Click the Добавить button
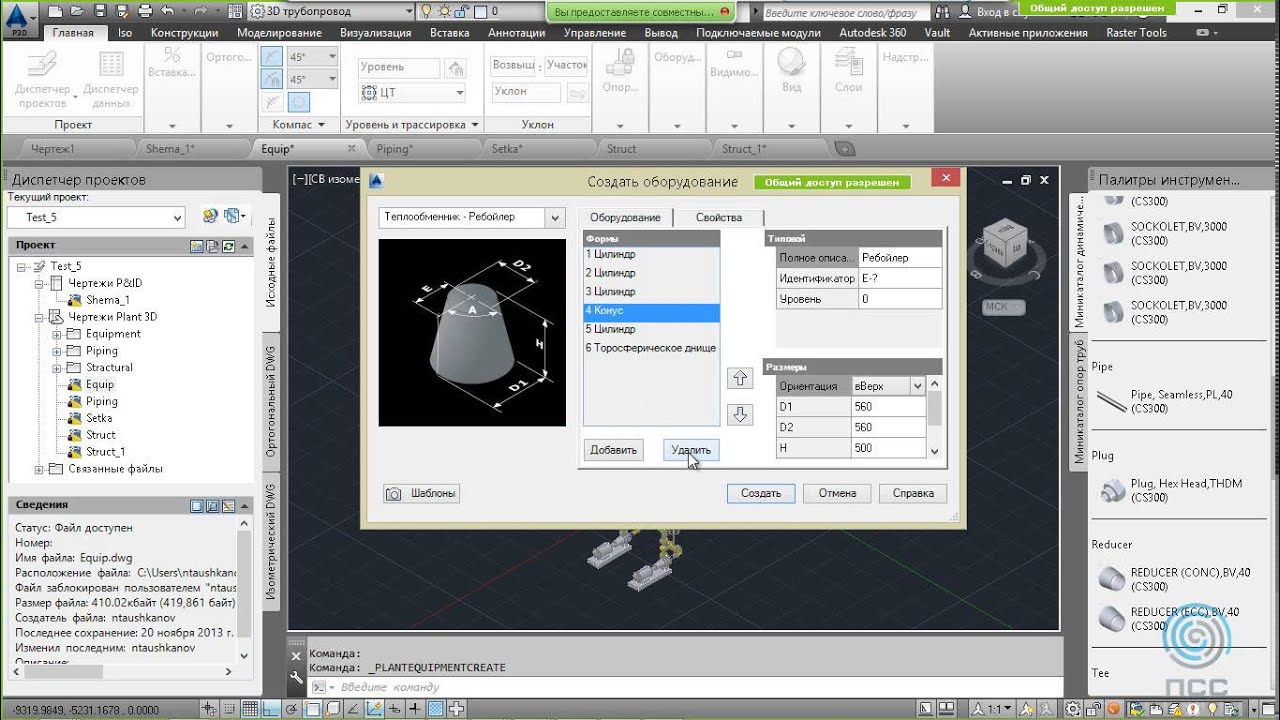 (613, 450)
